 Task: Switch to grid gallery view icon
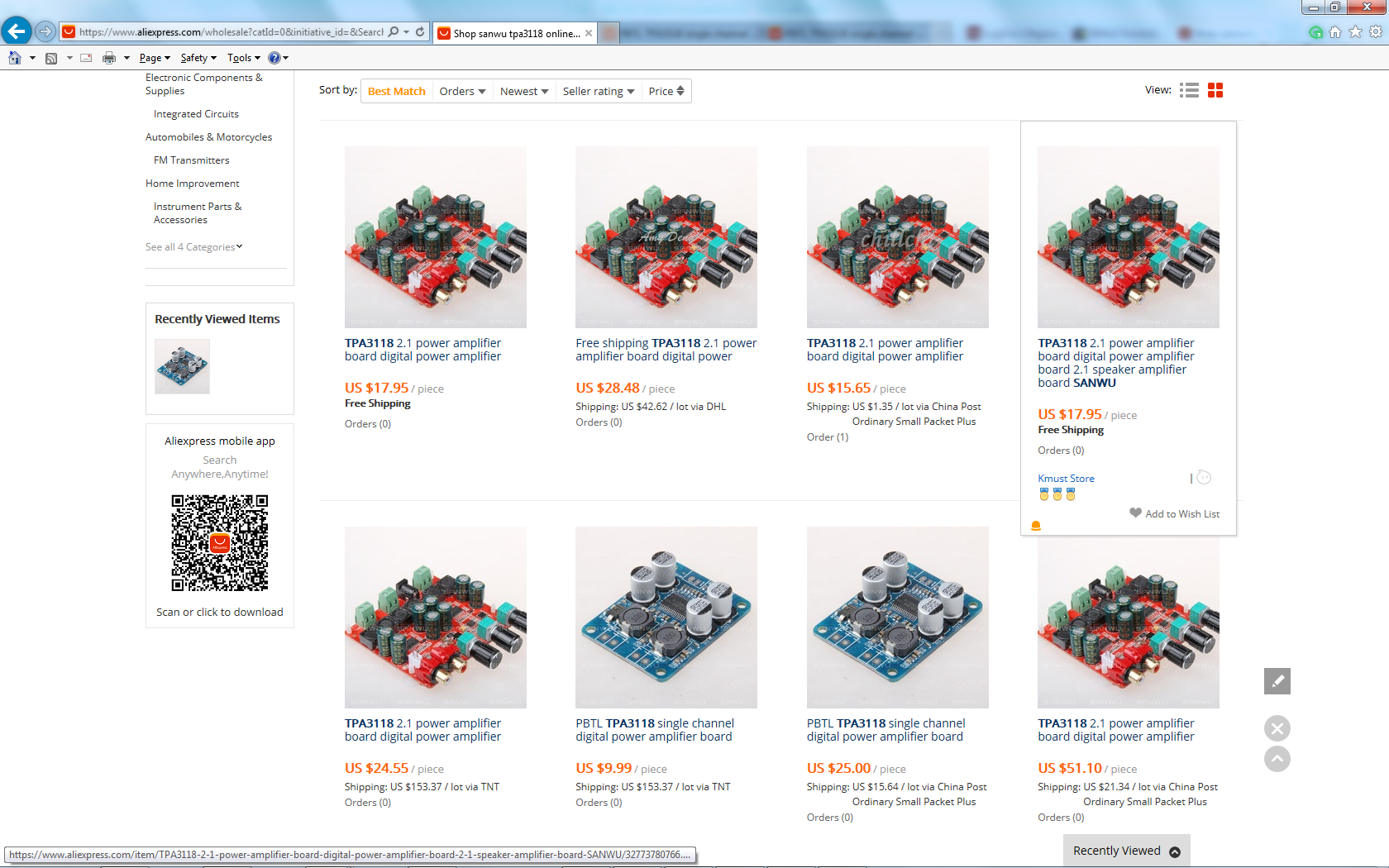pos(1215,90)
